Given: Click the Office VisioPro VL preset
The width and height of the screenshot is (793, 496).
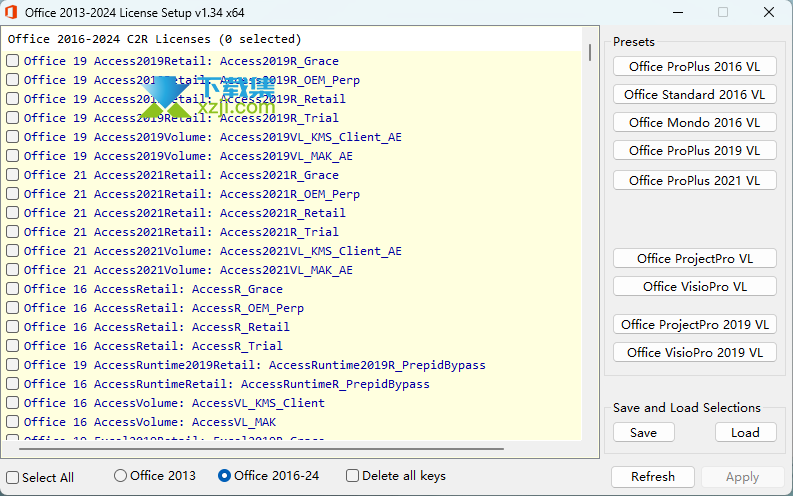Looking at the screenshot, I should coord(694,287).
